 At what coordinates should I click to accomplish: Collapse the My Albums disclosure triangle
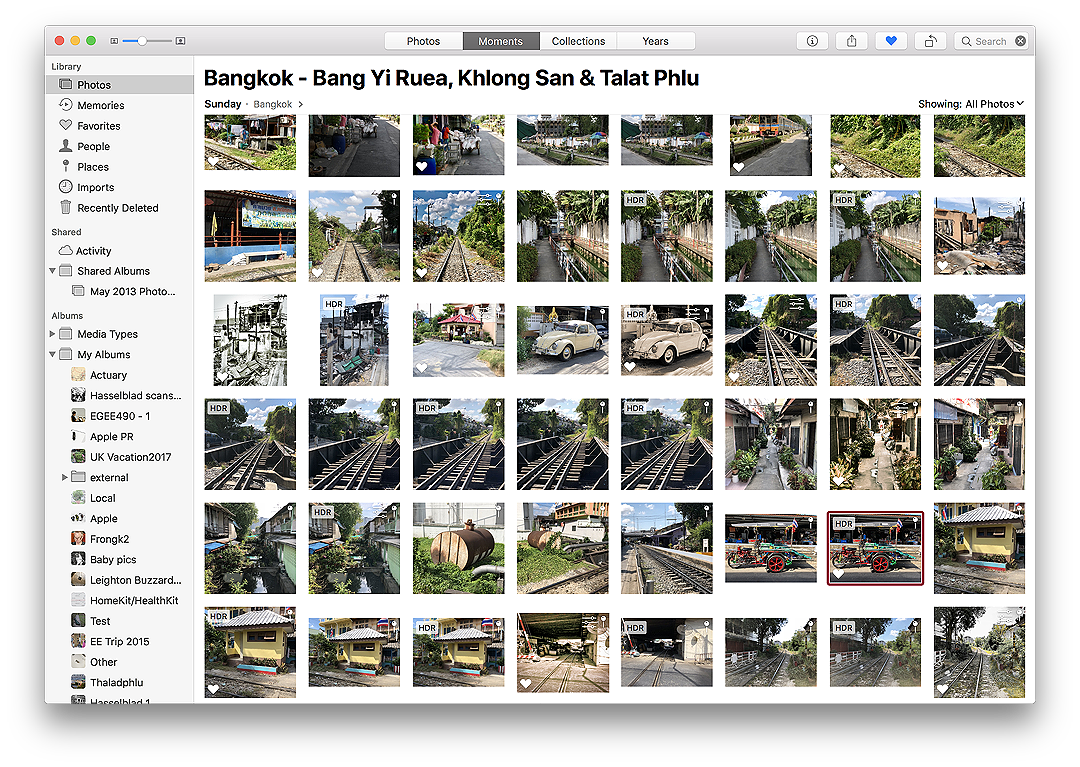52,355
